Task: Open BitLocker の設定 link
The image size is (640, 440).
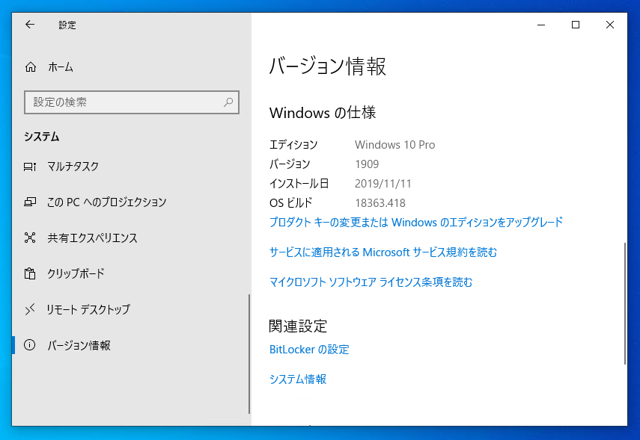Action: click(309, 349)
